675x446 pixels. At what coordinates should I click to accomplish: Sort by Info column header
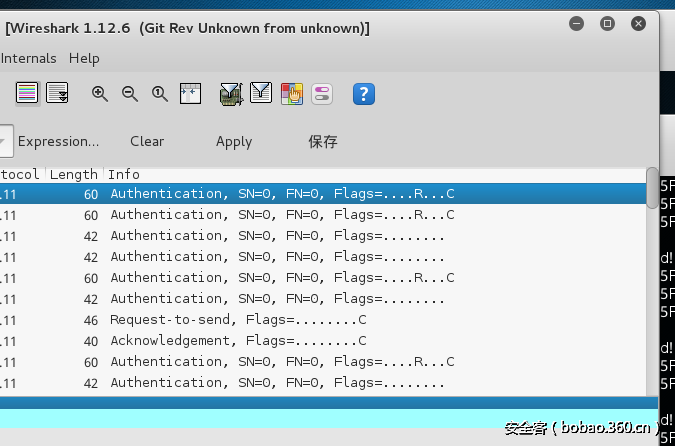[375, 174]
